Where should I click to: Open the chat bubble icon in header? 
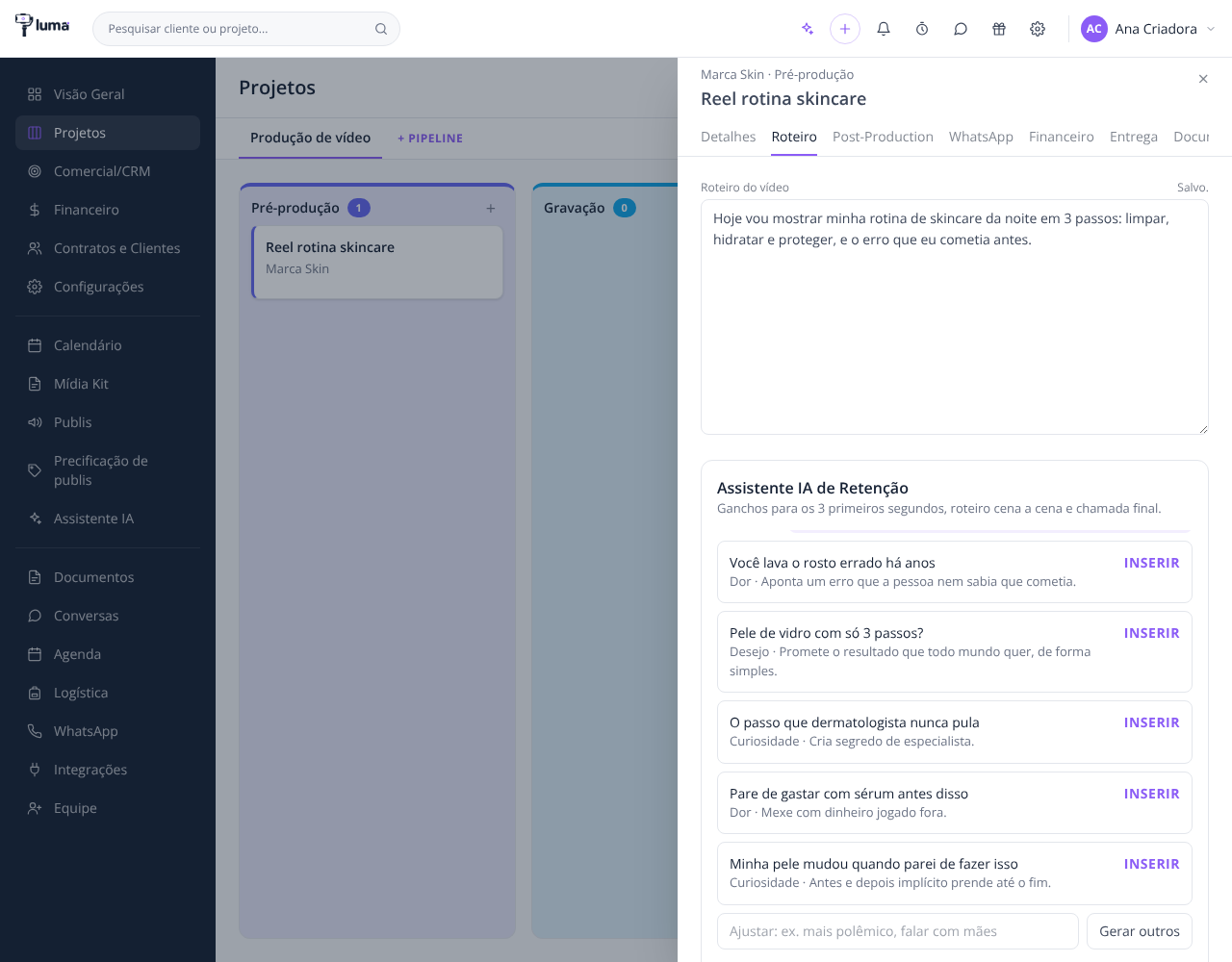coord(961,29)
